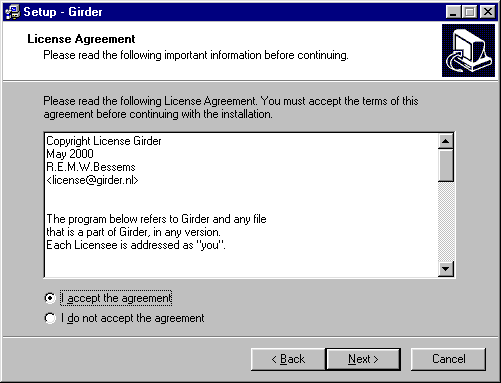Image resolution: width=501 pixels, height=383 pixels.
Task: Click the "License Agreement" heading
Action: 81,39
